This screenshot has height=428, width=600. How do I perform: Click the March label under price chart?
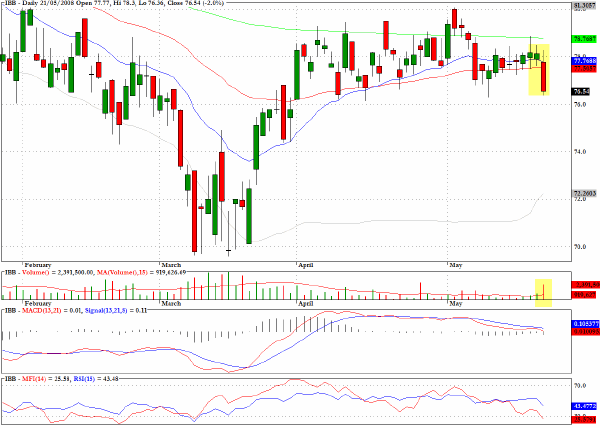point(171,265)
